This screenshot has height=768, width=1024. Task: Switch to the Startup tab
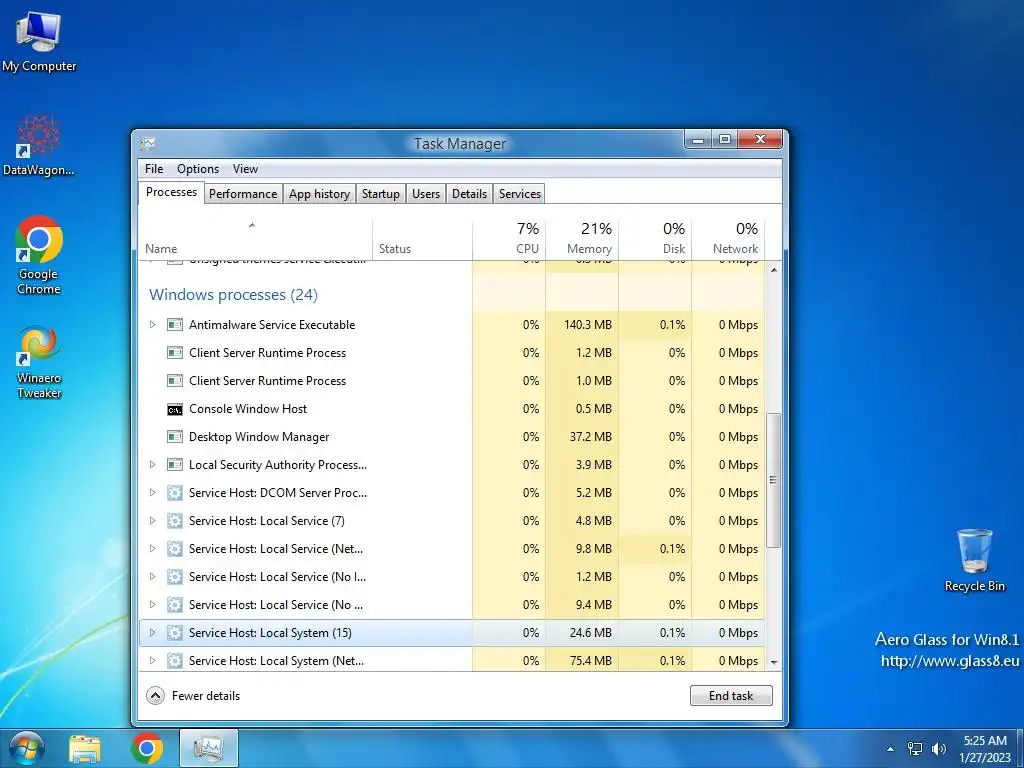[381, 194]
